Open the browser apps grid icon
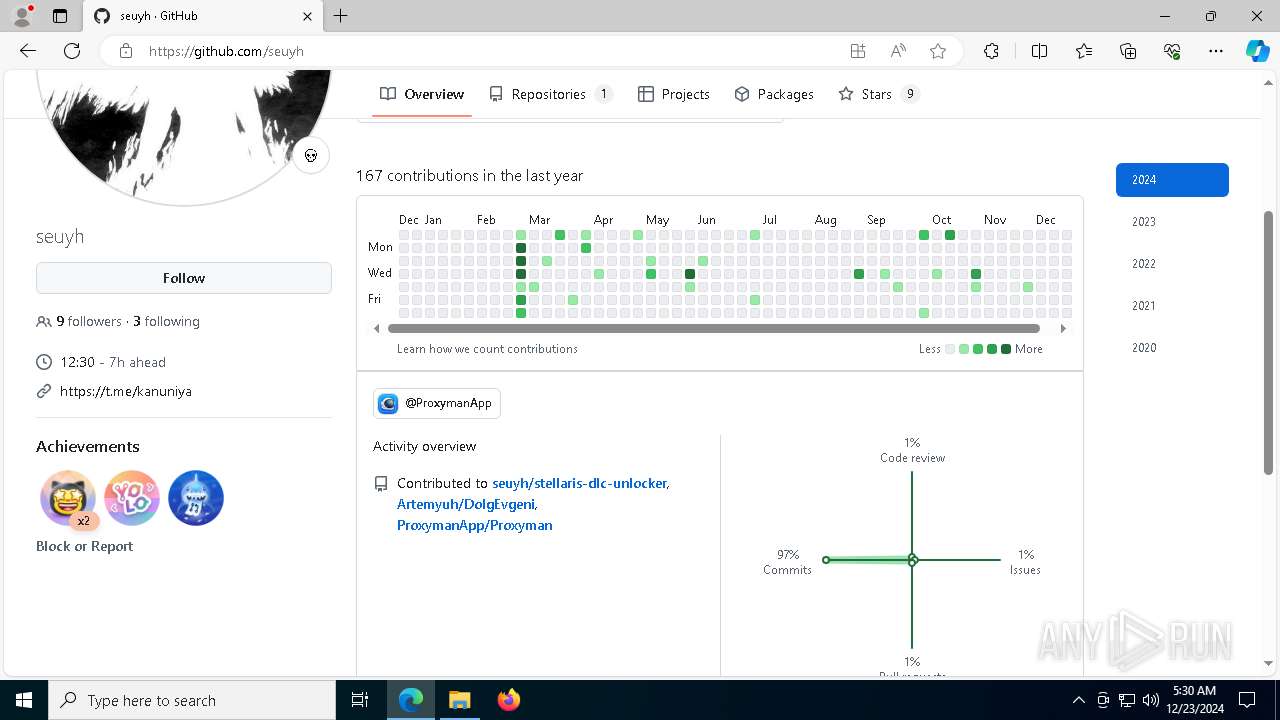 (858, 51)
